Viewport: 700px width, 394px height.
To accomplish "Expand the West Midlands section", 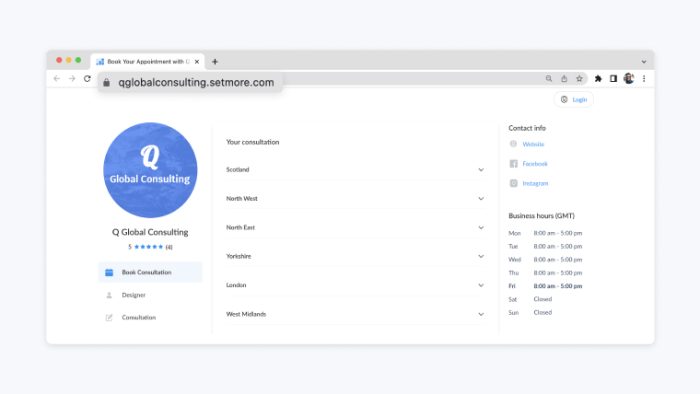I will [x=355, y=314].
